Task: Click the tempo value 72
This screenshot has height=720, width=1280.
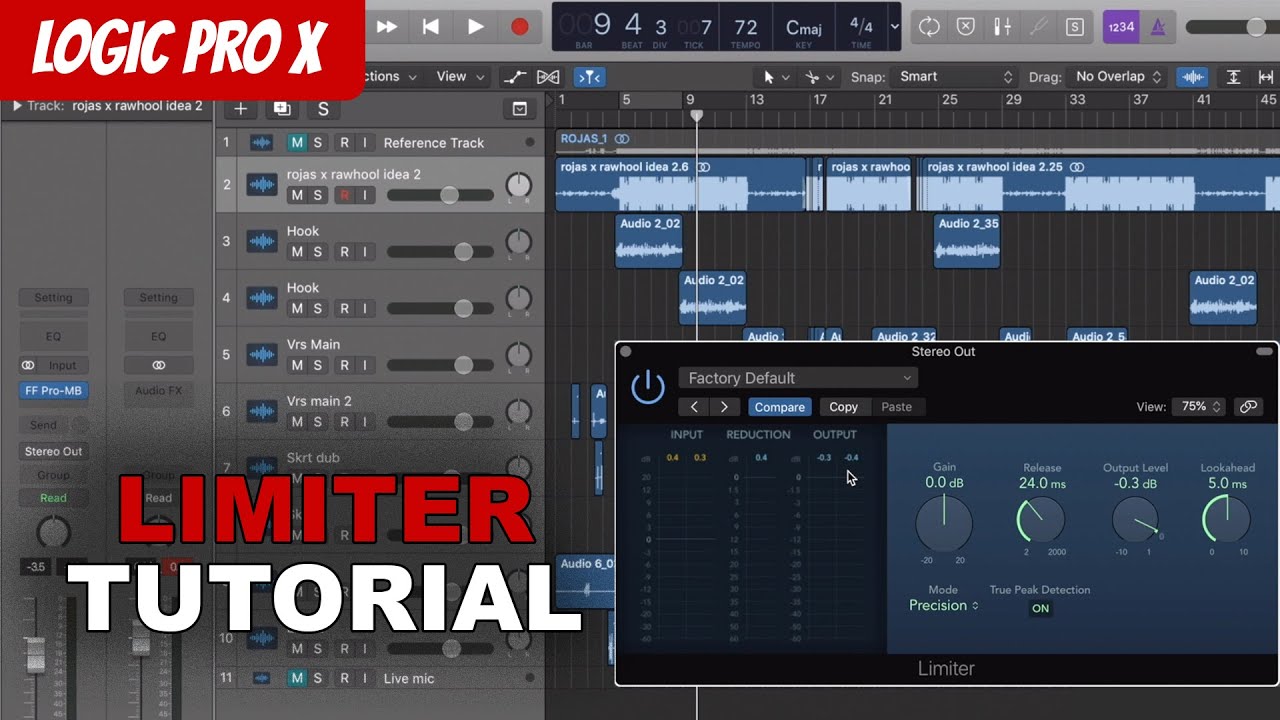Action: (746, 27)
